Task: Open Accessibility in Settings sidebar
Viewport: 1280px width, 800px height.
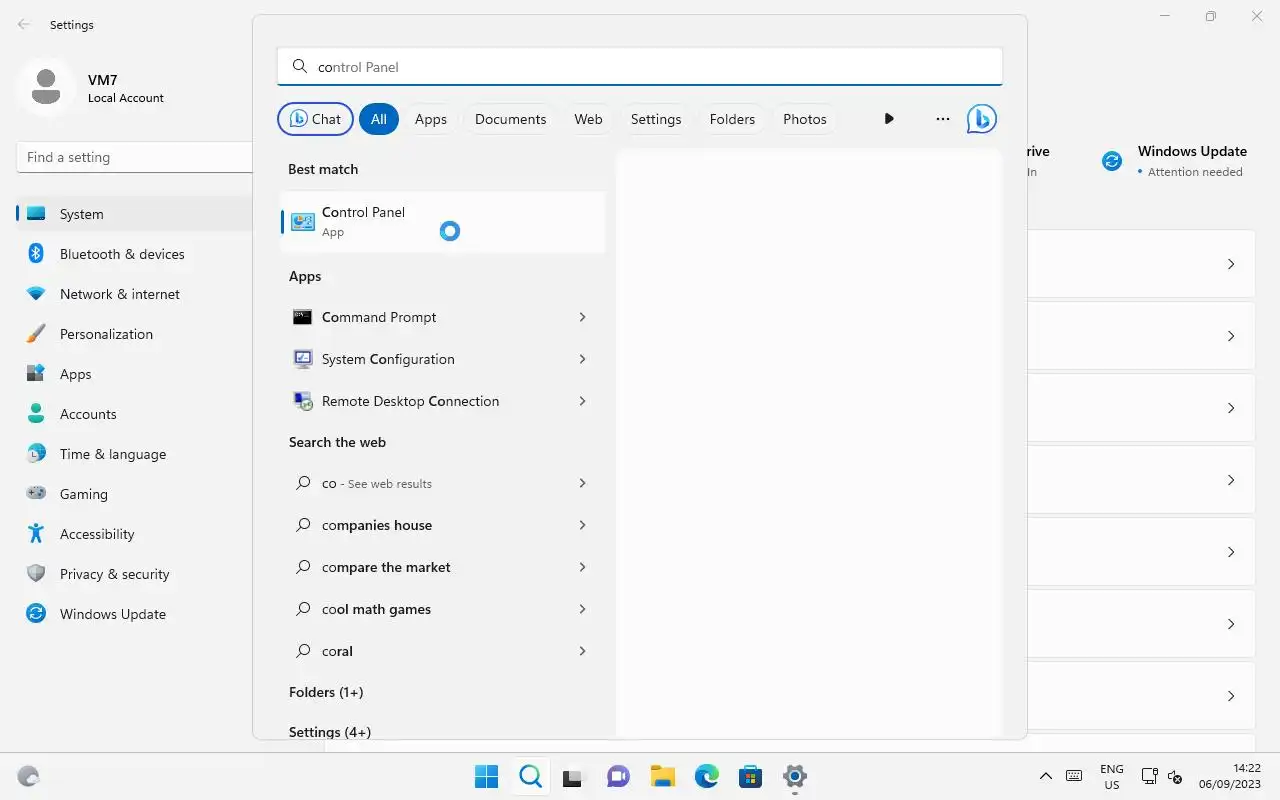Action: (134, 534)
